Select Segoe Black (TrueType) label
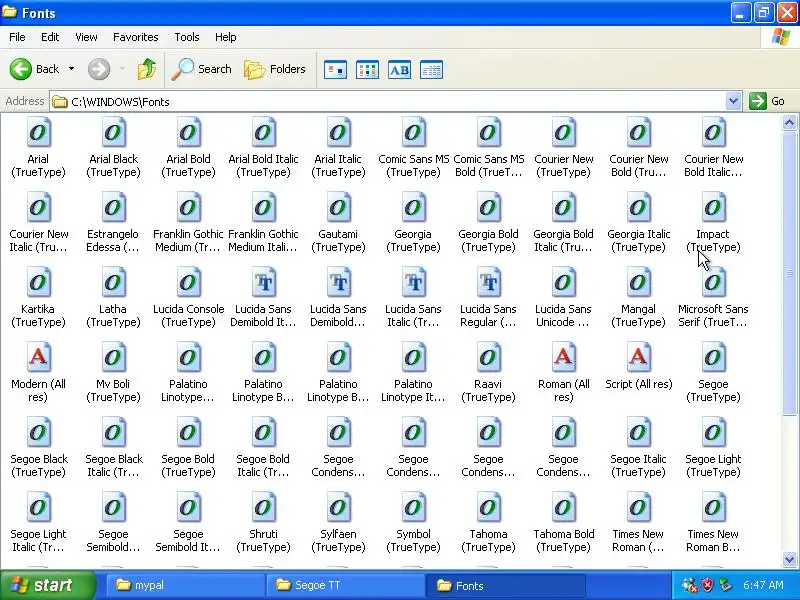The image size is (800, 600). [x=39, y=465]
